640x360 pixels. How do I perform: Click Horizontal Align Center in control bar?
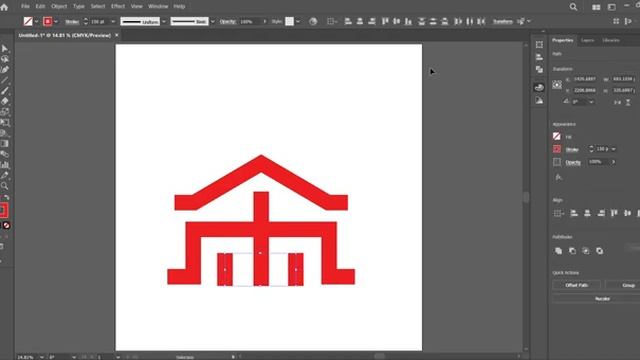360,21
